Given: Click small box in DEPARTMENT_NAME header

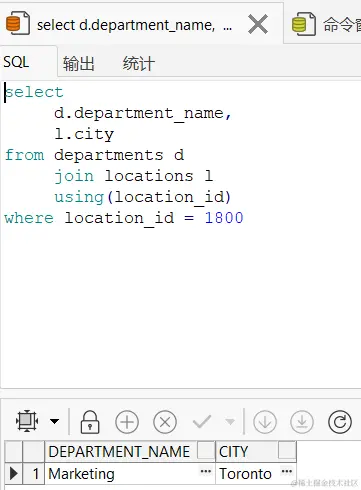Looking at the screenshot, I should [206, 450].
